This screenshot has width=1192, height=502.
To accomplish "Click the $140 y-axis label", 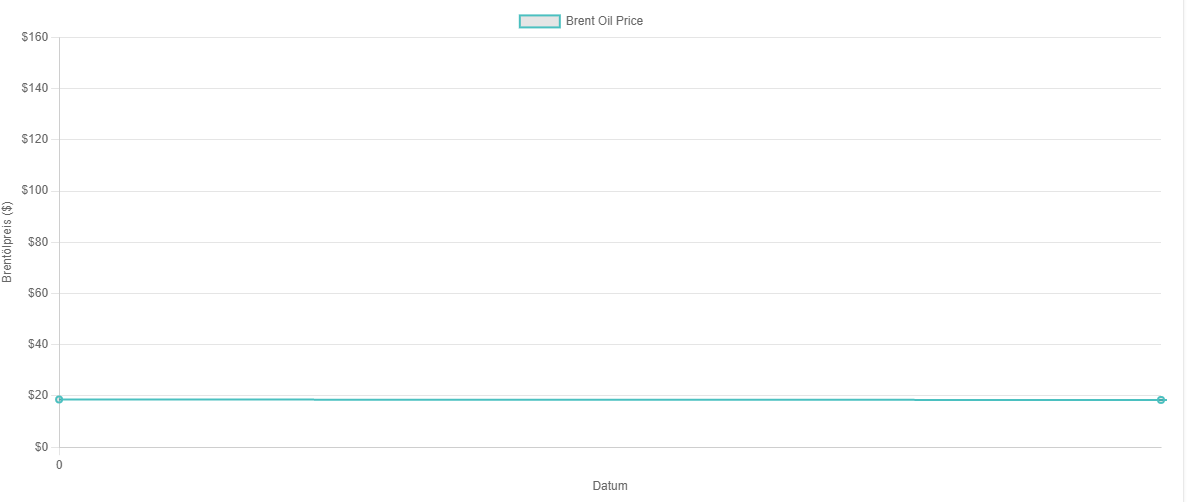I will tap(35, 88).
